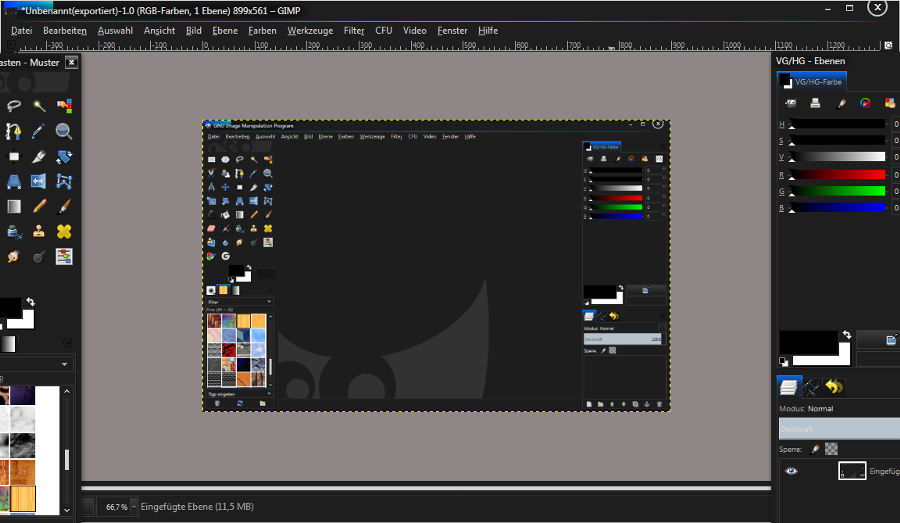Toggle lock pixels brush icon
This screenshot has width=900, height=523.
[x=815, y=449]
